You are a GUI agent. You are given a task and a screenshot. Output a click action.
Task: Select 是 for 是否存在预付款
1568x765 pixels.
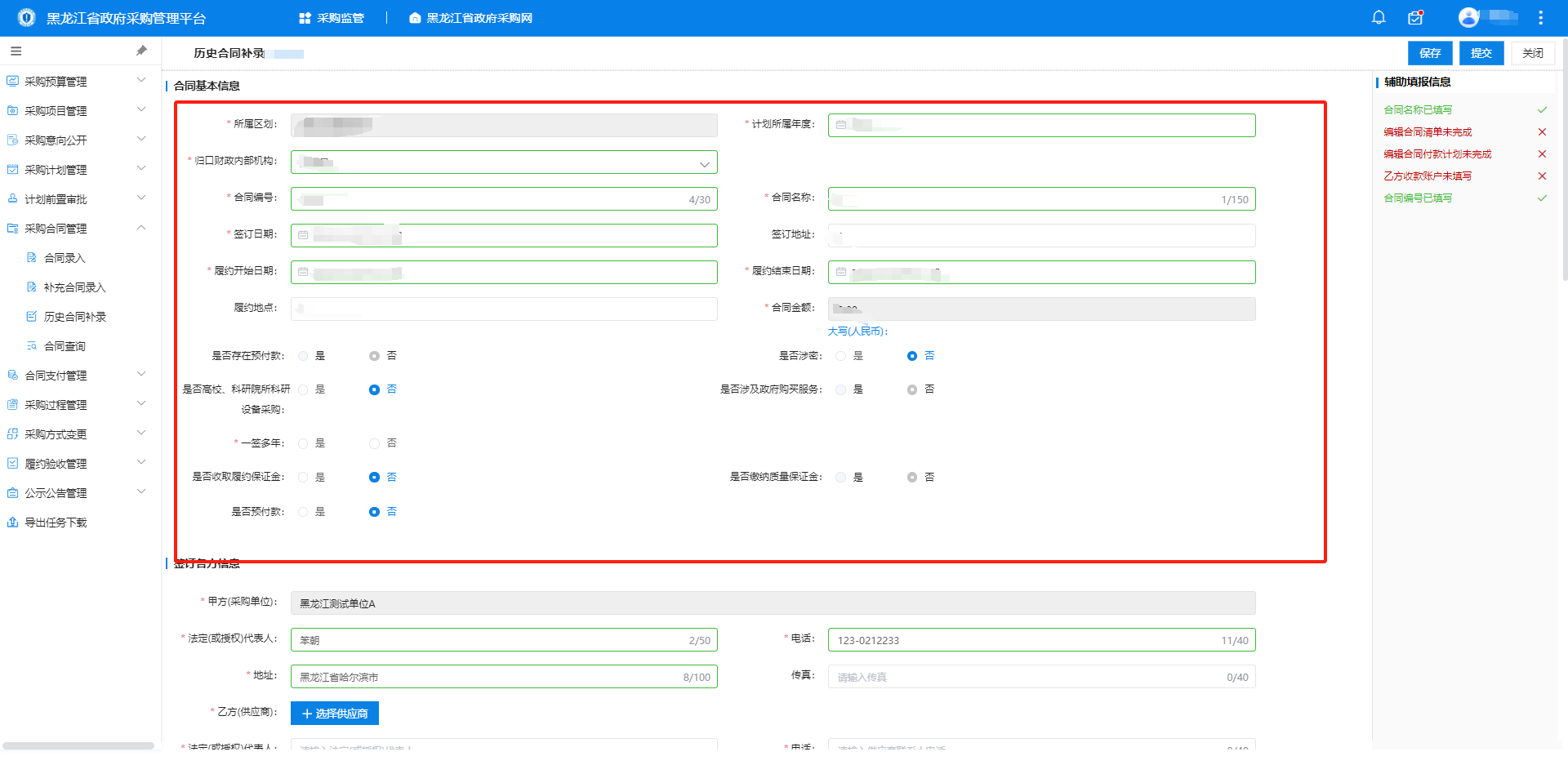tap(303, 356)
